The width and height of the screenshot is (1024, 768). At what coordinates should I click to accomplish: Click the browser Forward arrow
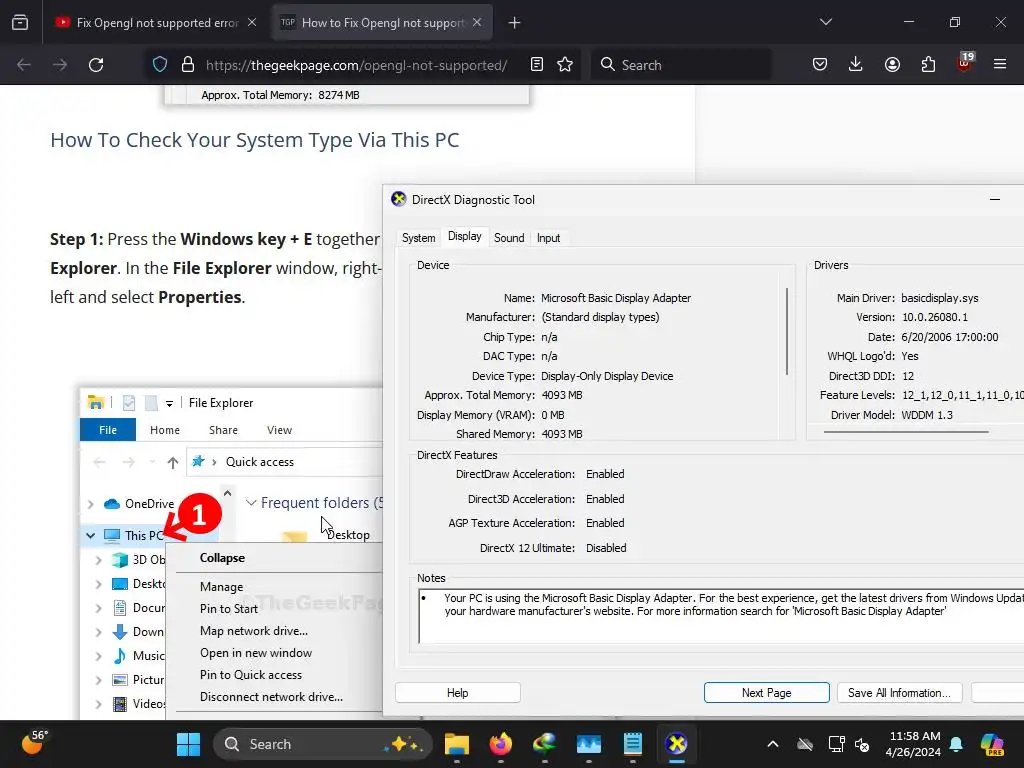point(60,65)
